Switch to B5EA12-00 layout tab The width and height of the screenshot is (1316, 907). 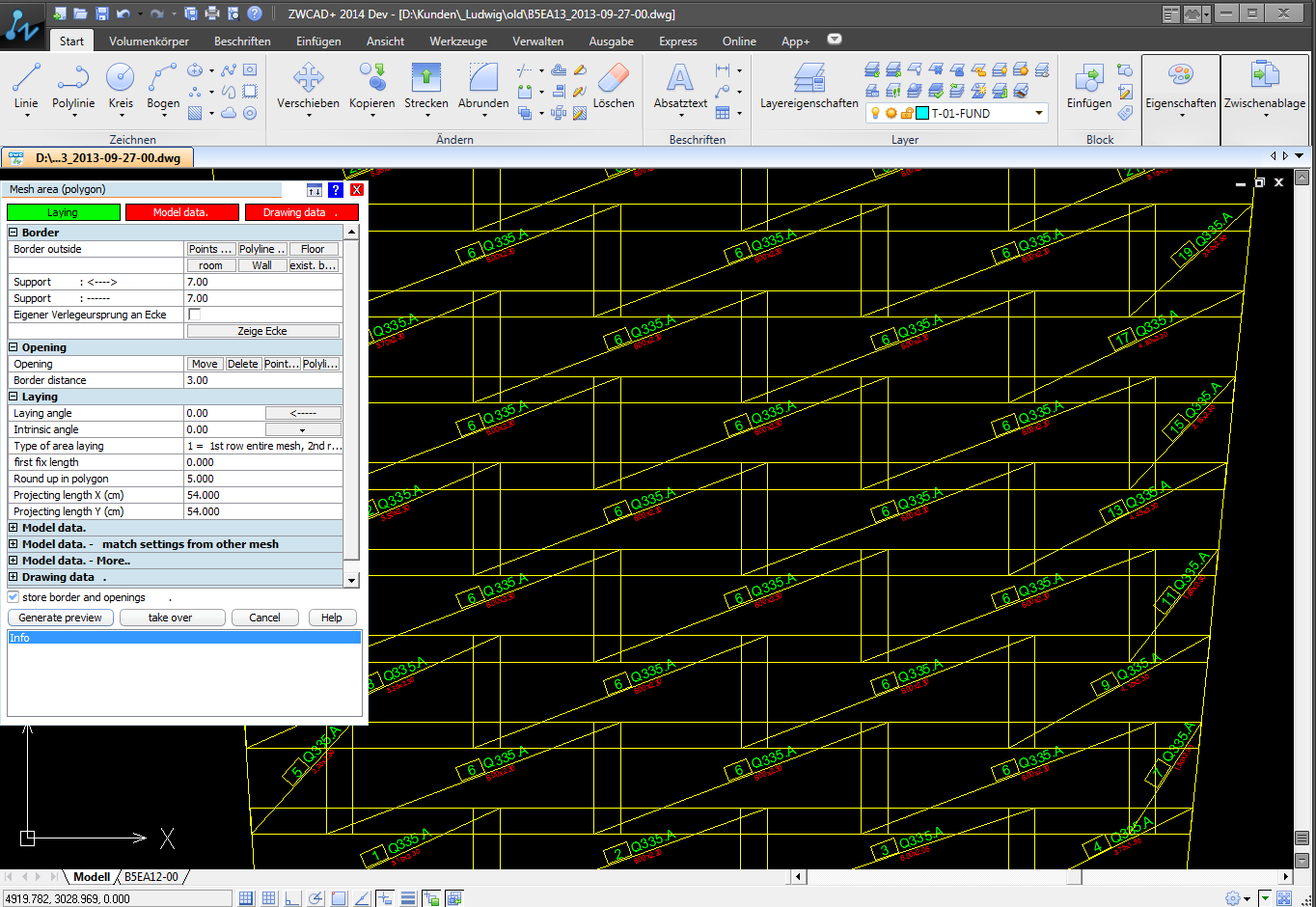[151, 877]
